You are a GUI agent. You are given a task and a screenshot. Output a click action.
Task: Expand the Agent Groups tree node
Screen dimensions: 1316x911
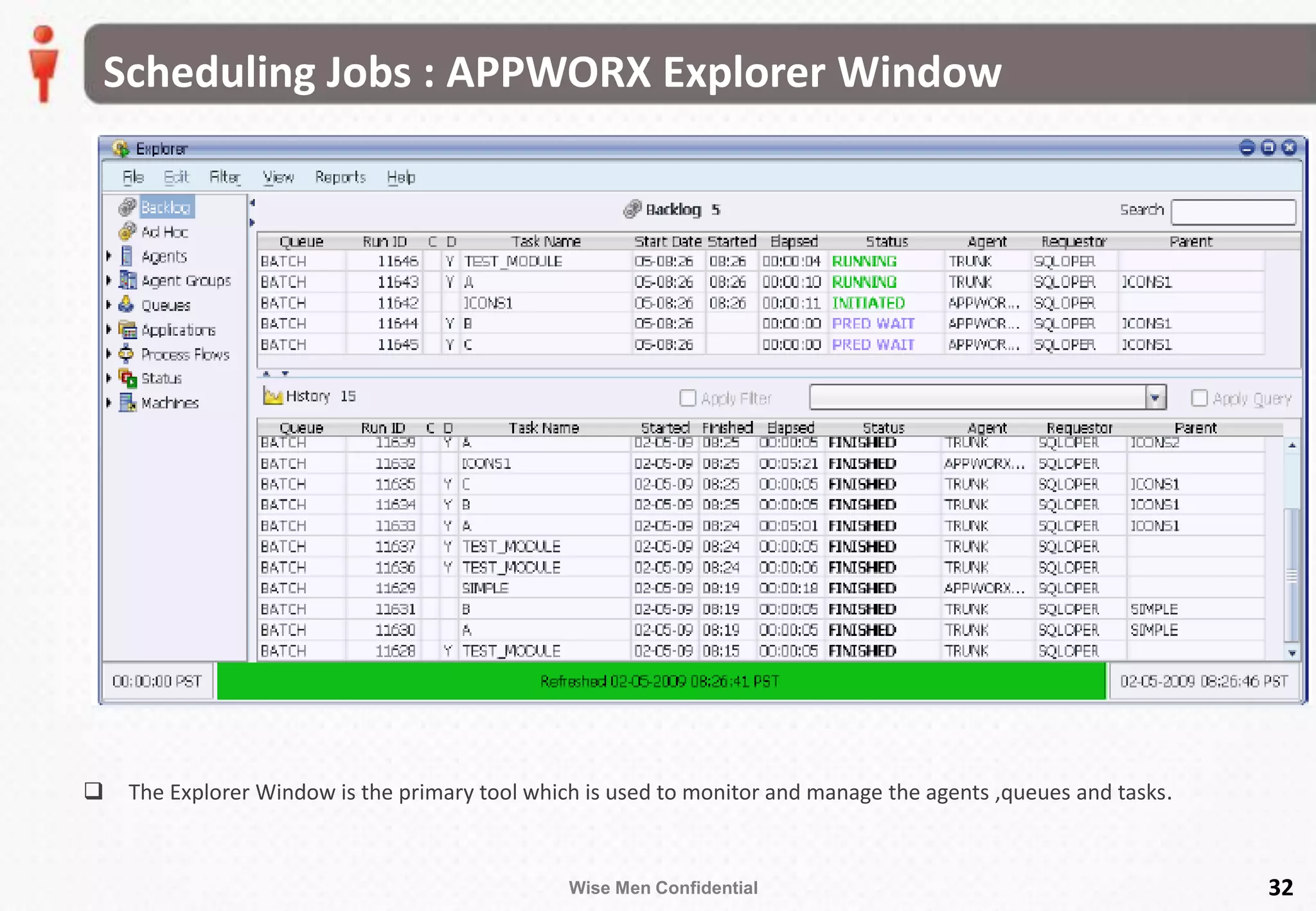109,280
